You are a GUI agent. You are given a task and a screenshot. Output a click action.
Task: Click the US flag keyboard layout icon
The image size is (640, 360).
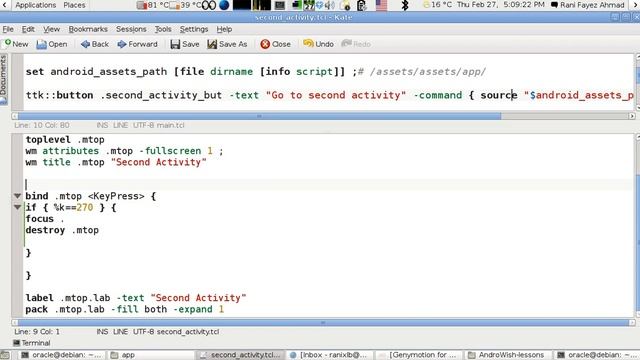click(x=381, y=5)
